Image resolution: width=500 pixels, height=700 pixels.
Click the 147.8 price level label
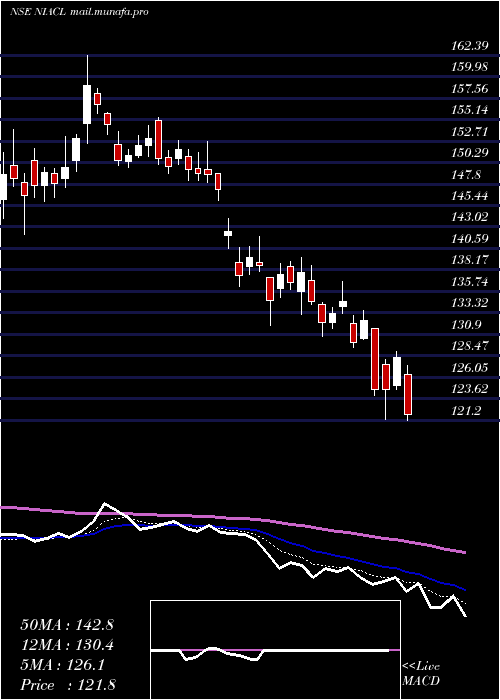(x=467, y=175)
